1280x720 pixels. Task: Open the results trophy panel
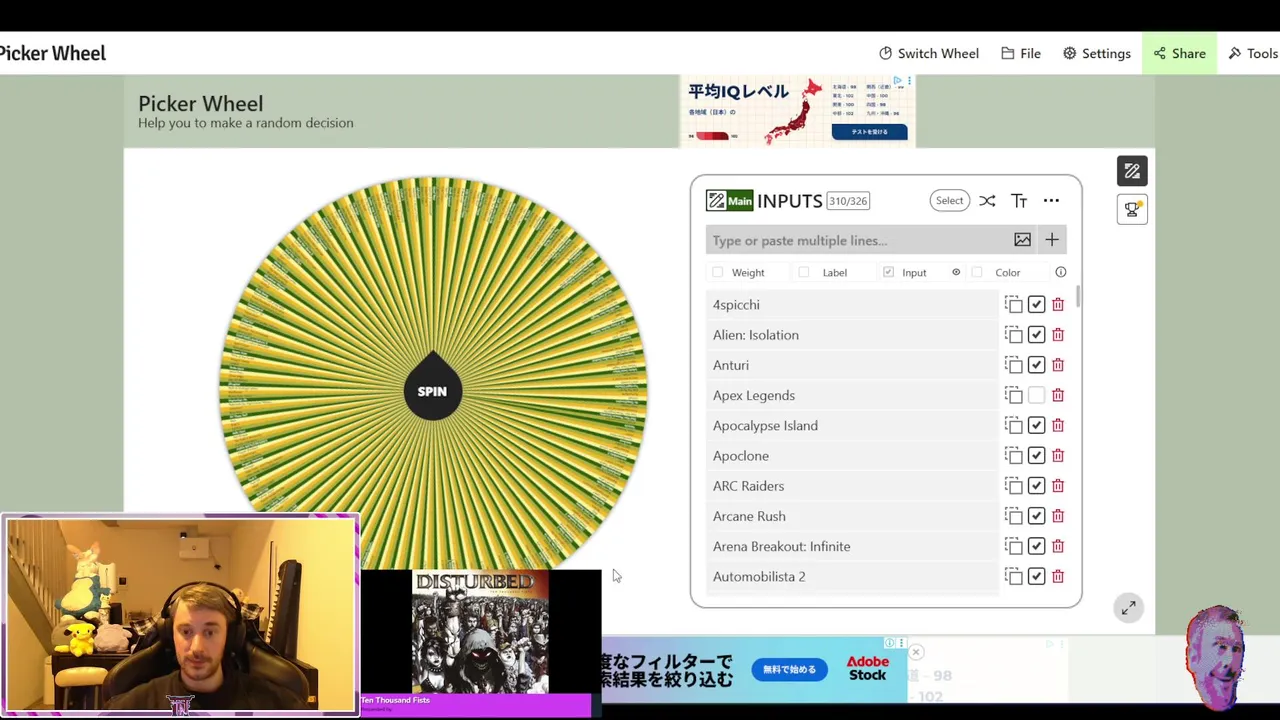pos(1132,209)
